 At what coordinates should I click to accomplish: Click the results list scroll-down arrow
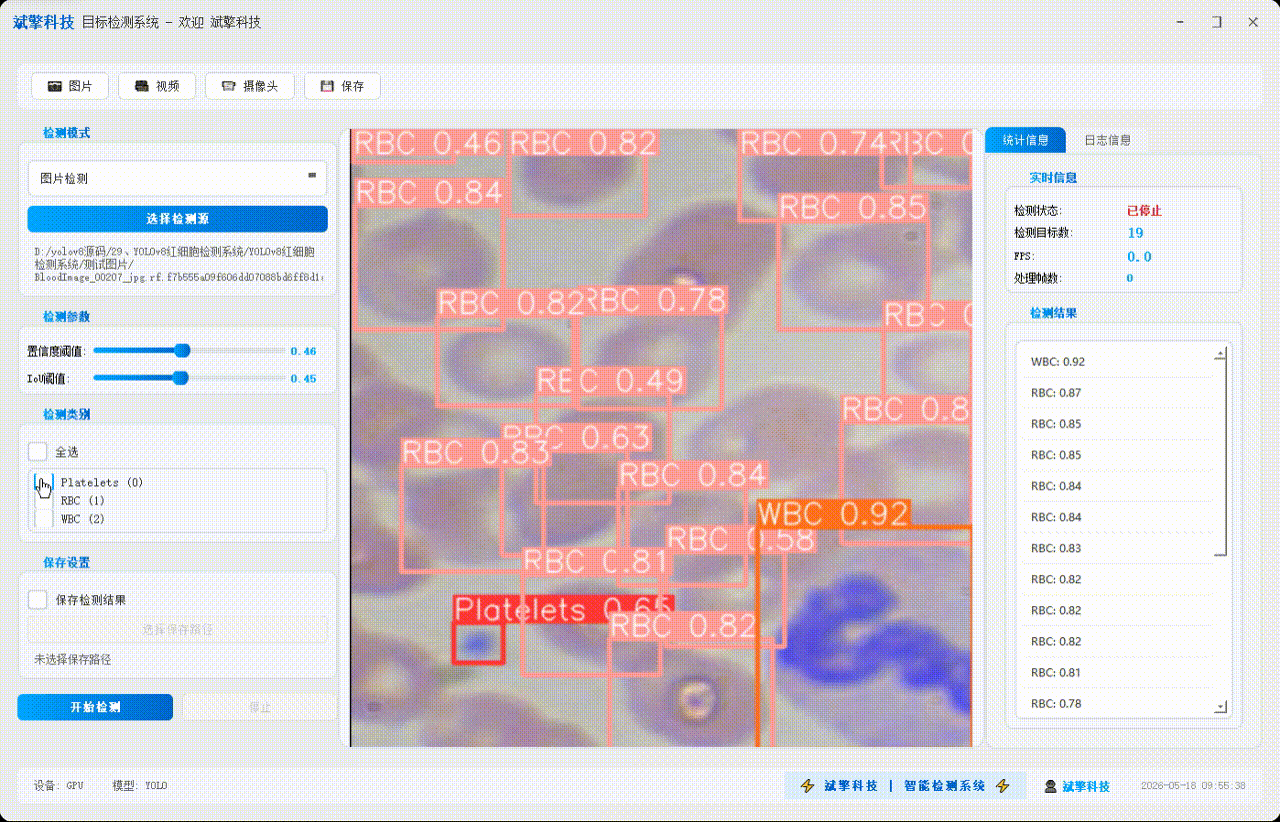pyautogui.click(x=1220, y=707)
